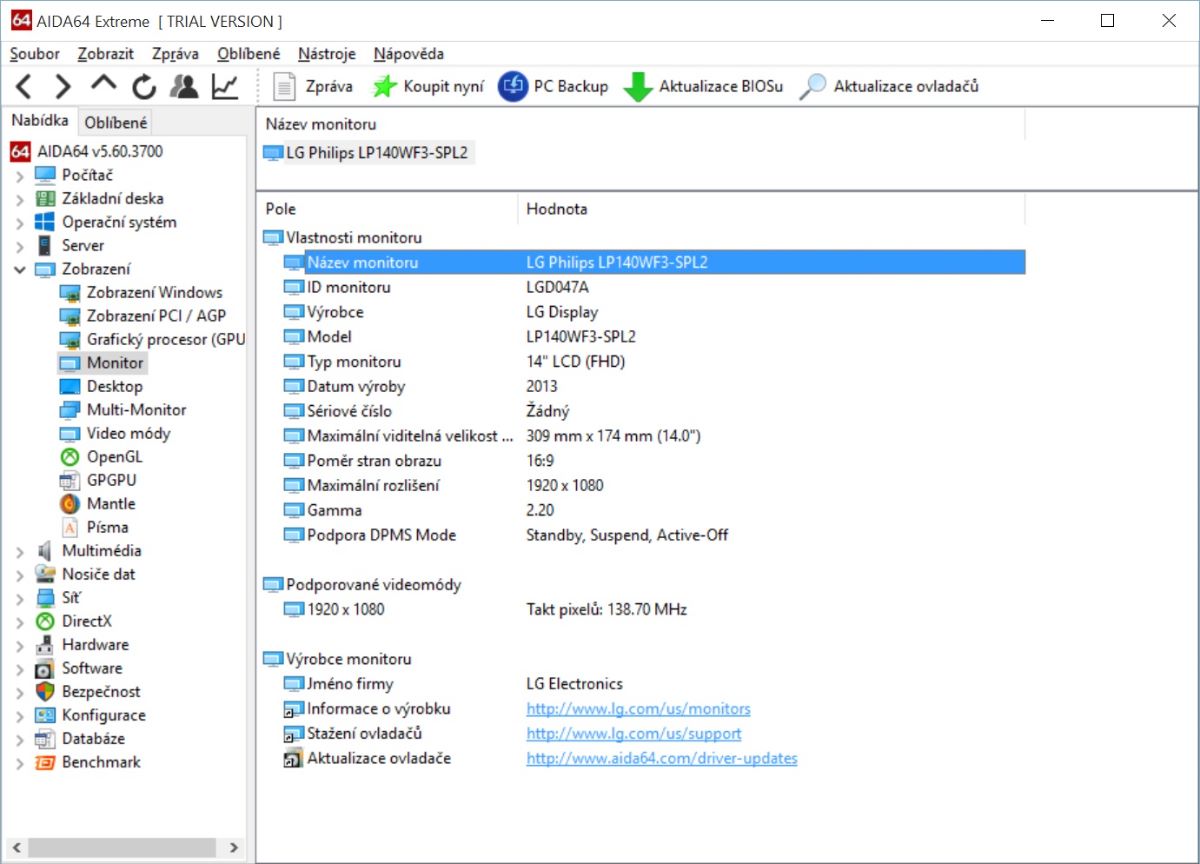Switch to the Oblíbené tab

click(115, 123)
